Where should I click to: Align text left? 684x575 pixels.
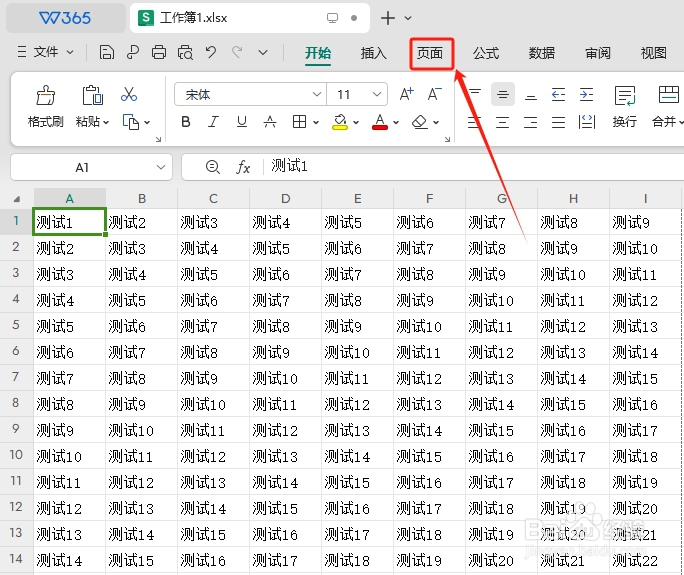pyautogui.click(x=475, y=122)
